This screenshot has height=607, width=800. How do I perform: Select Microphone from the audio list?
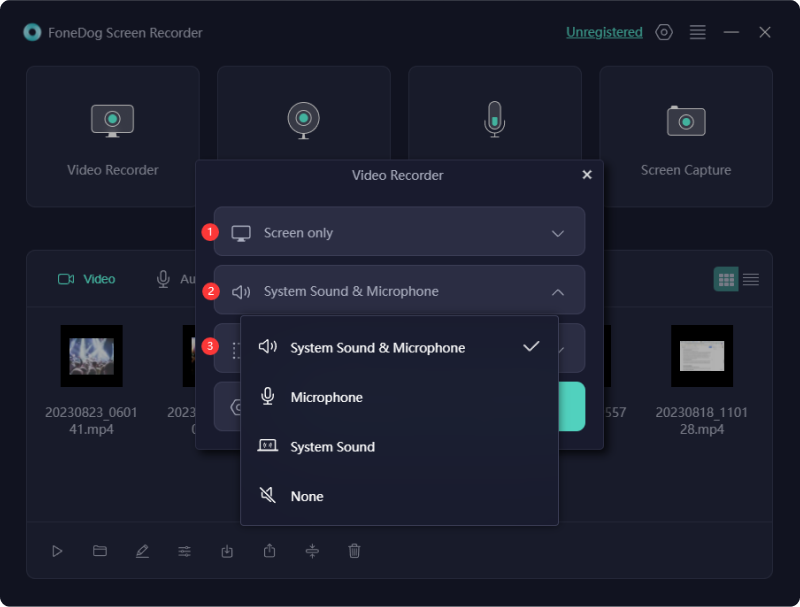point(326,397)
